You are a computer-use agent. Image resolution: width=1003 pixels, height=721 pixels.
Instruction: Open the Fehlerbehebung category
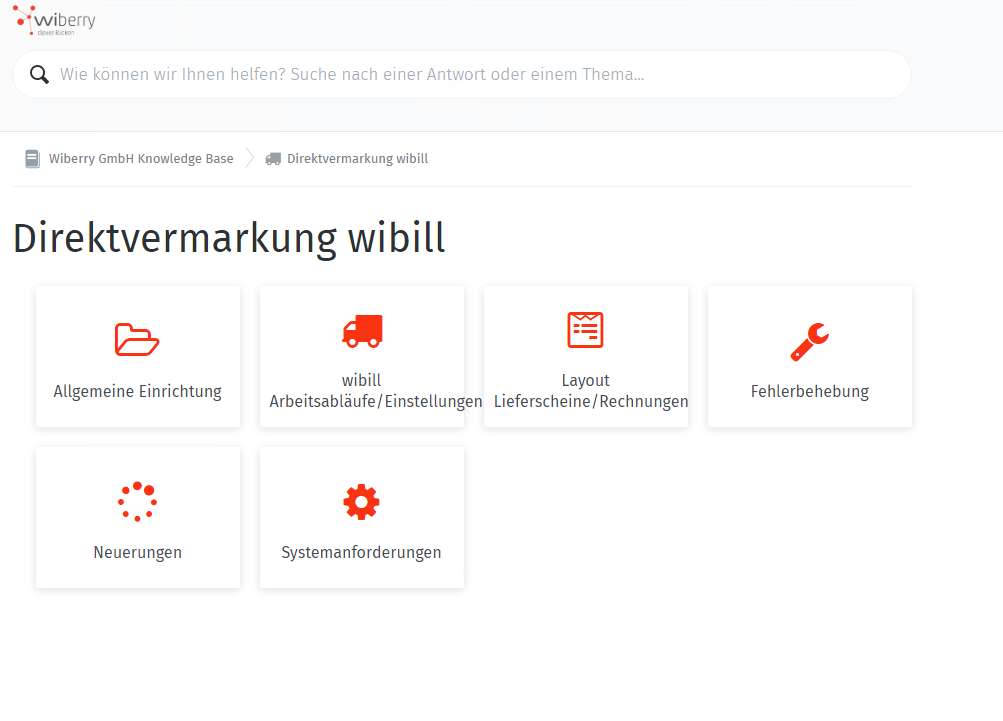tap(810, 356)
